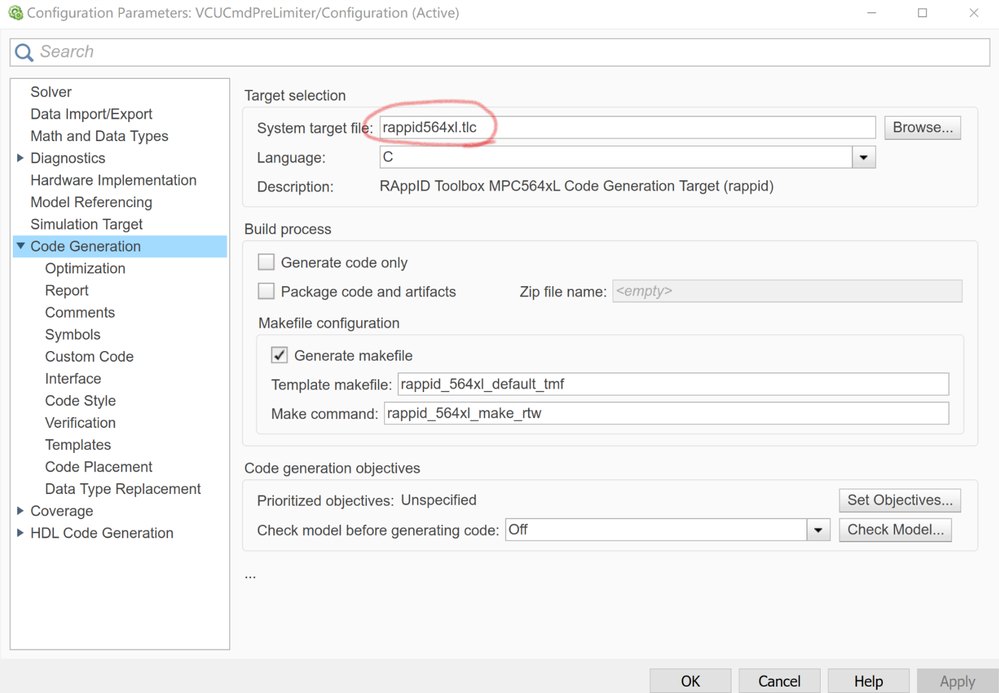The image size is (999, 693).
Task: Select Symbols in the tree
Action: pos(73,335)
